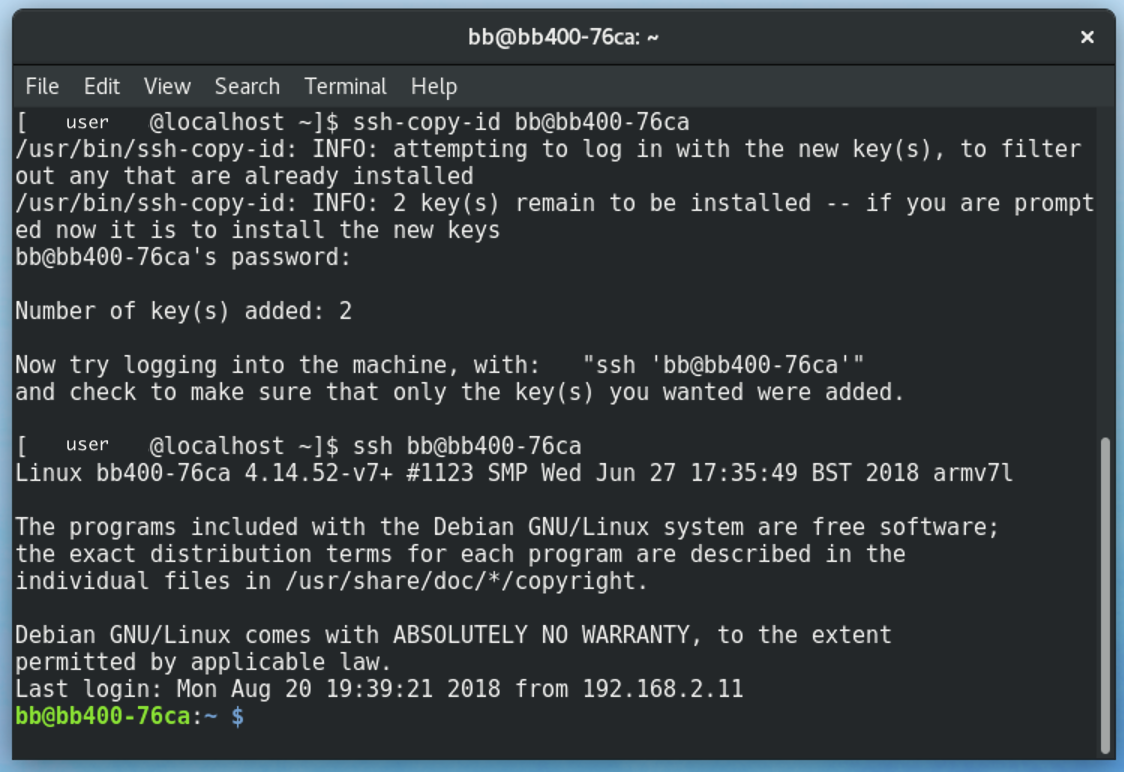Click the dollar sign of the last prompt
1124x772 pixels.
238,716
